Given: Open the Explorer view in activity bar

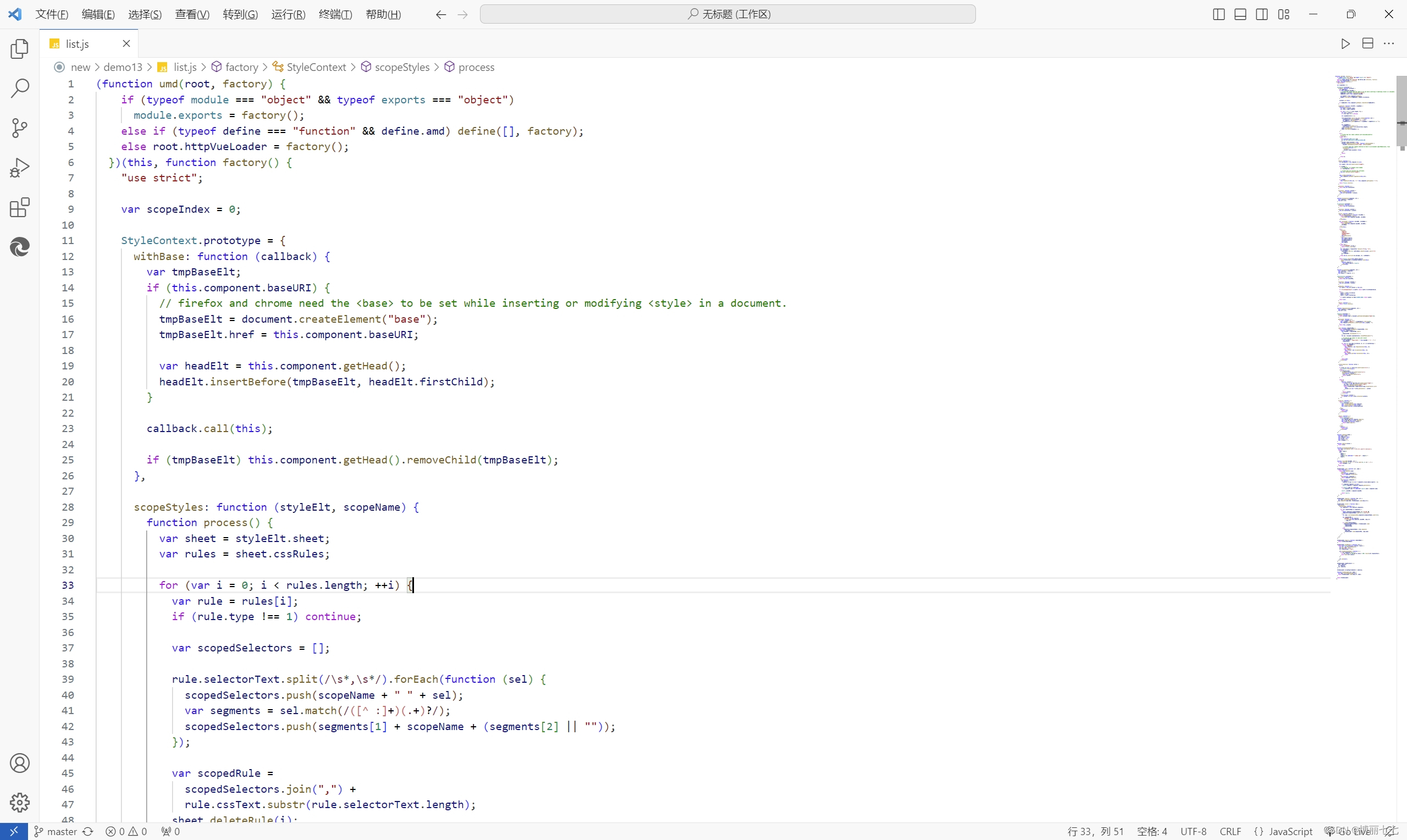Looking at the screenshot, I should pyautogui.click(x=20, y=49).
